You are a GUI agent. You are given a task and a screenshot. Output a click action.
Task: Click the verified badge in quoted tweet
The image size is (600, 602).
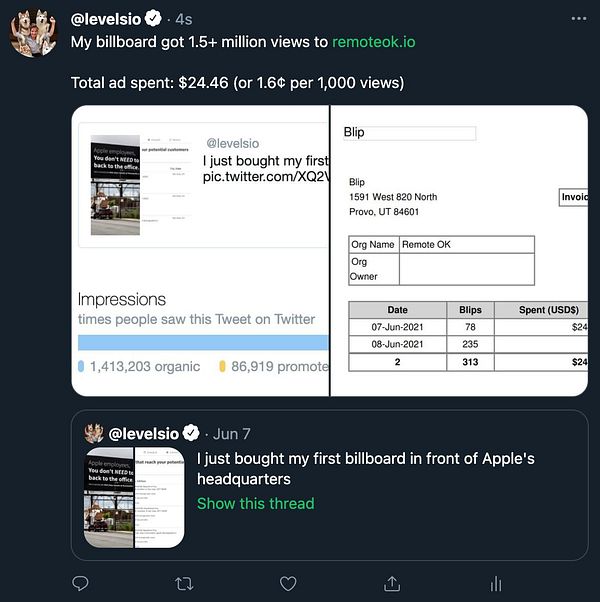190,433
